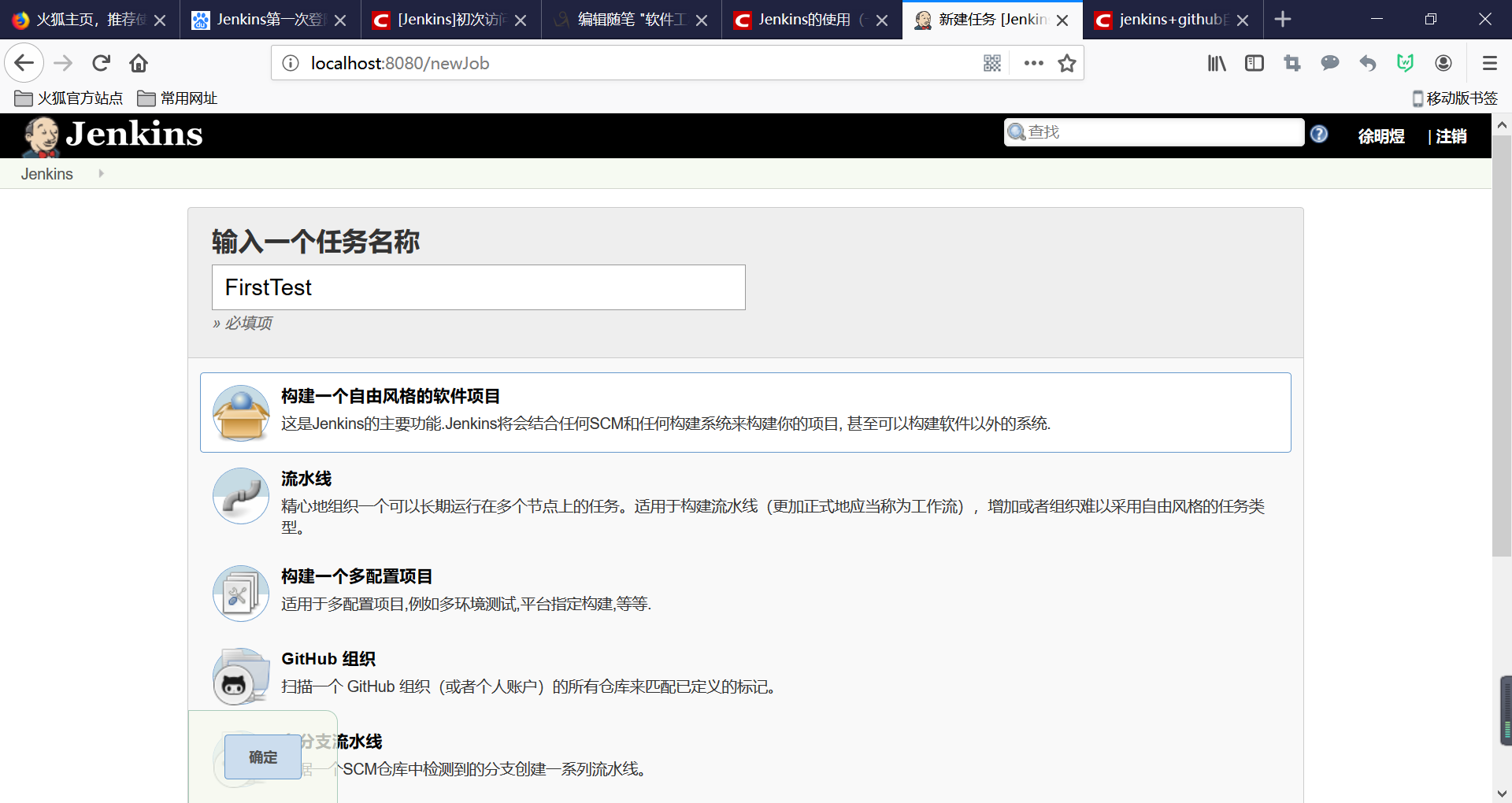Image resolution: width=1512 pixels, height=803 pixels.
Task: Show site information icon in address bar
Action: (291, 63)
